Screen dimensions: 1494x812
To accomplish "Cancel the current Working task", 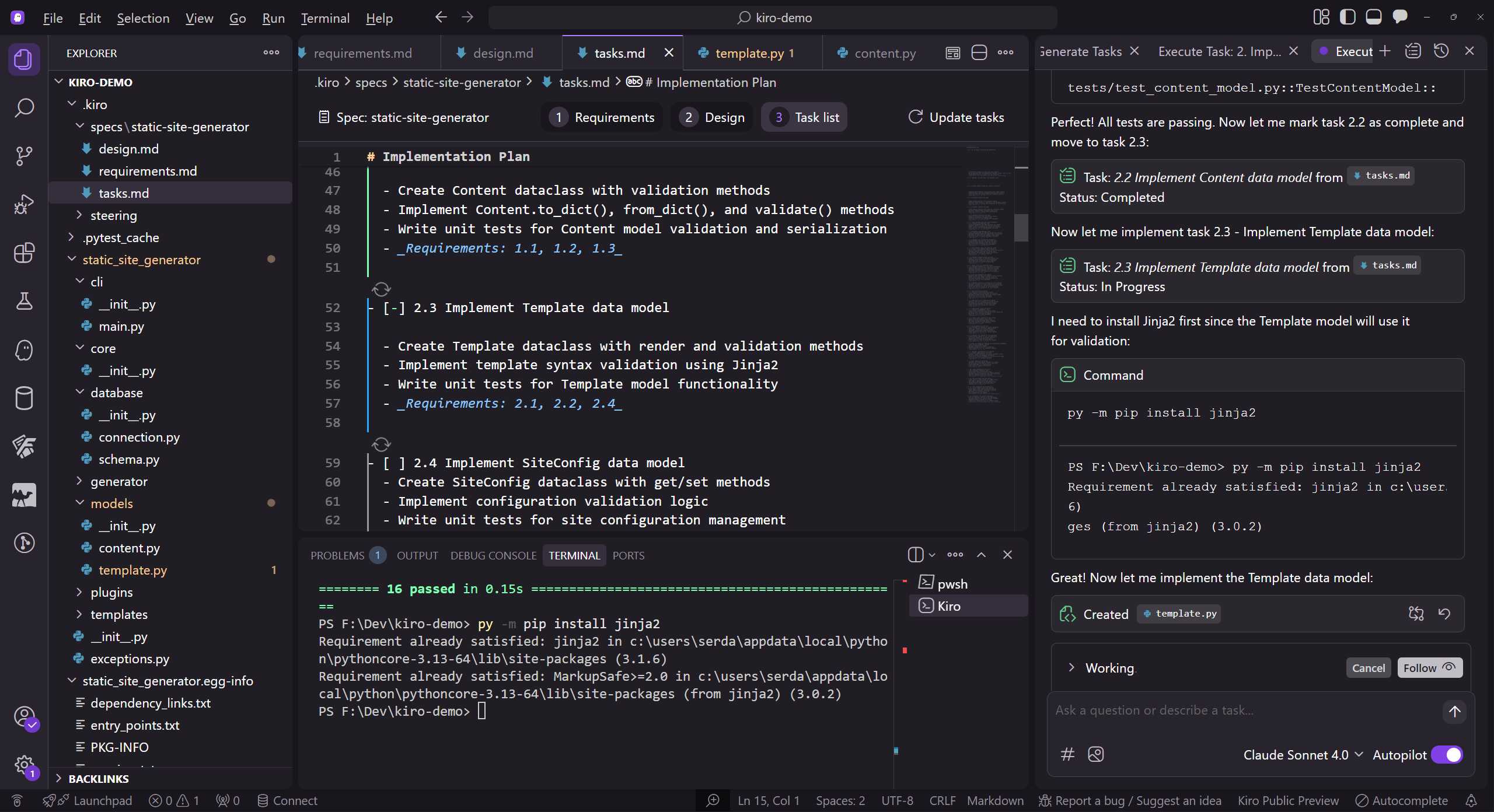I will pyautogui.click(x=1368, y=667).
